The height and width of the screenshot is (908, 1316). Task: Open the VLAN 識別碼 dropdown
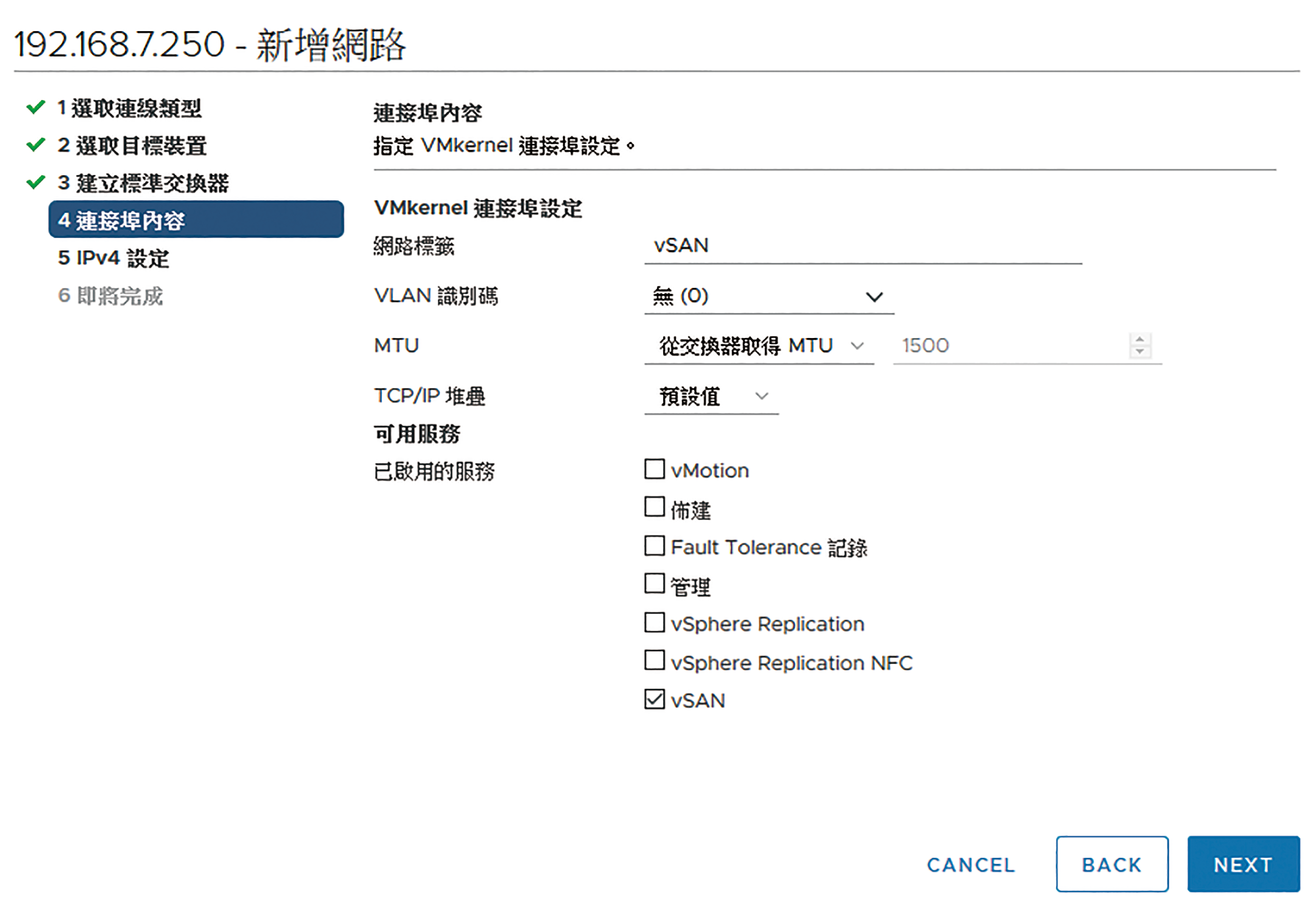[x=769, y=296]
